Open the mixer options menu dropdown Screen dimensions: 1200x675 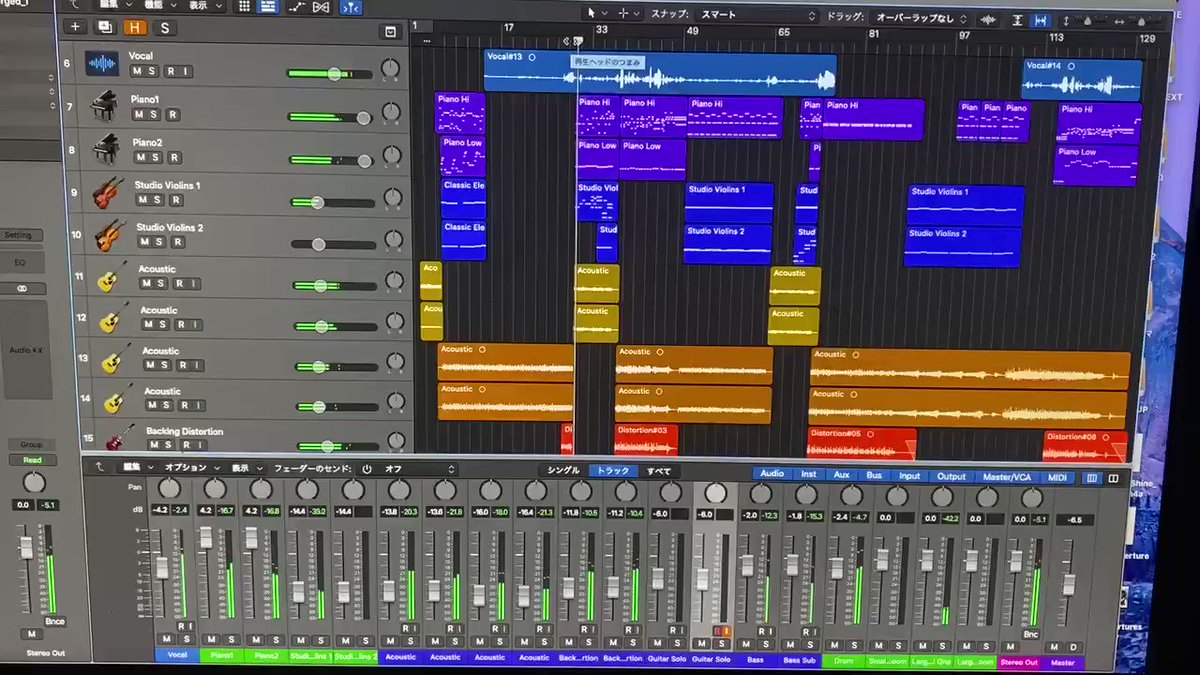click(190, 467)
